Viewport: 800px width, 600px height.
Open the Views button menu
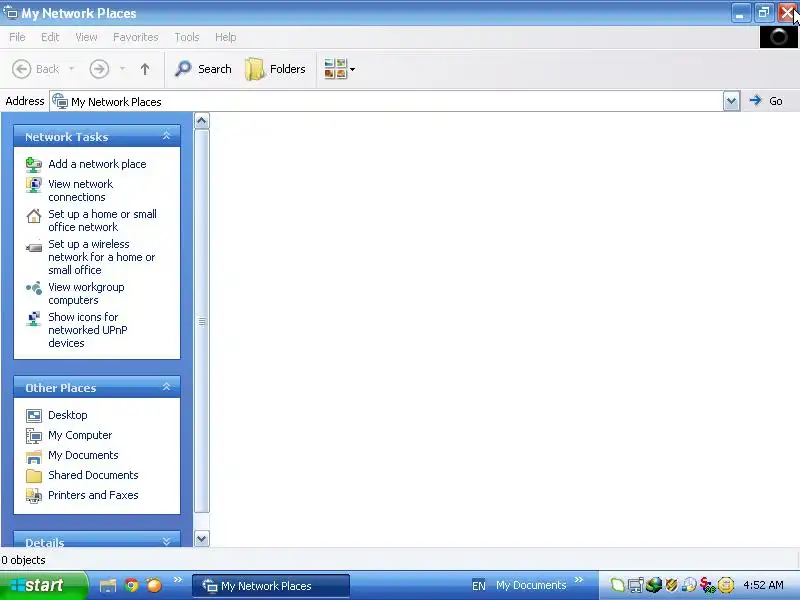pyautogui.click(x=339, y=69)
